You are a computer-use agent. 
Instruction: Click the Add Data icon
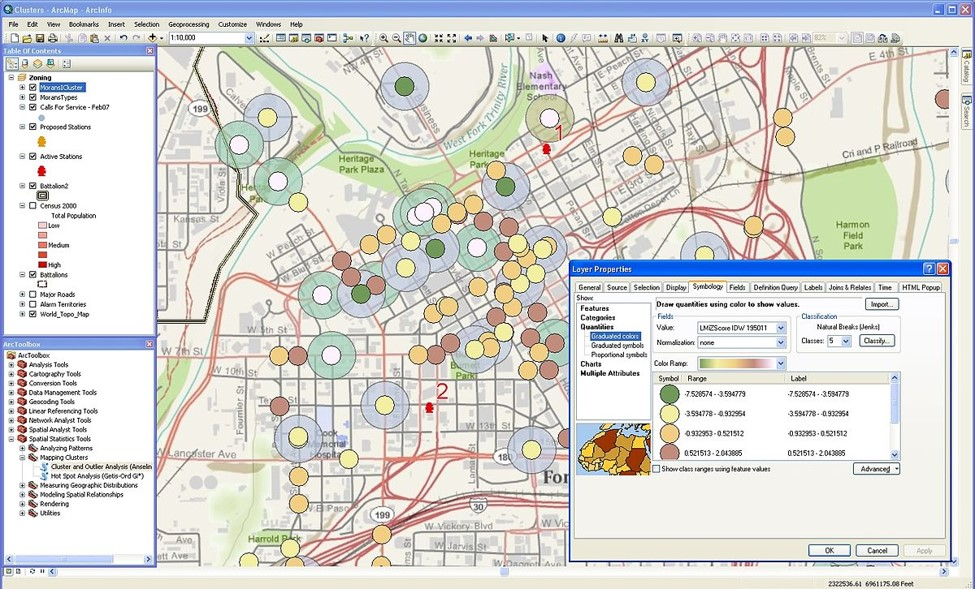(x=152, y=38)
